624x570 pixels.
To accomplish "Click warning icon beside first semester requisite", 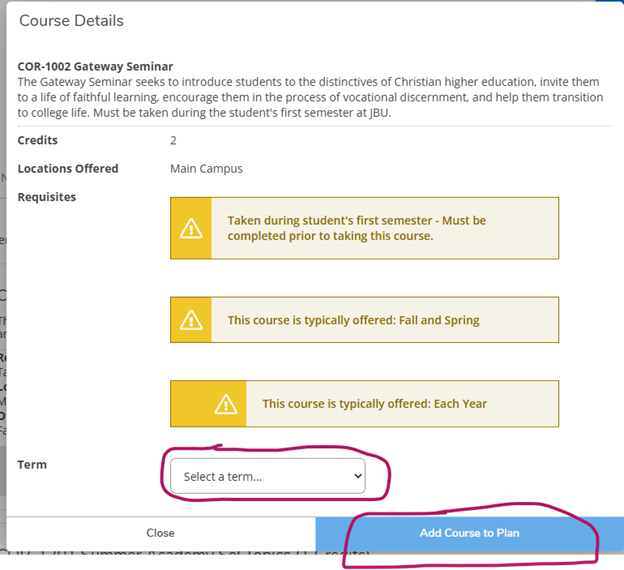I will [190, 228].
